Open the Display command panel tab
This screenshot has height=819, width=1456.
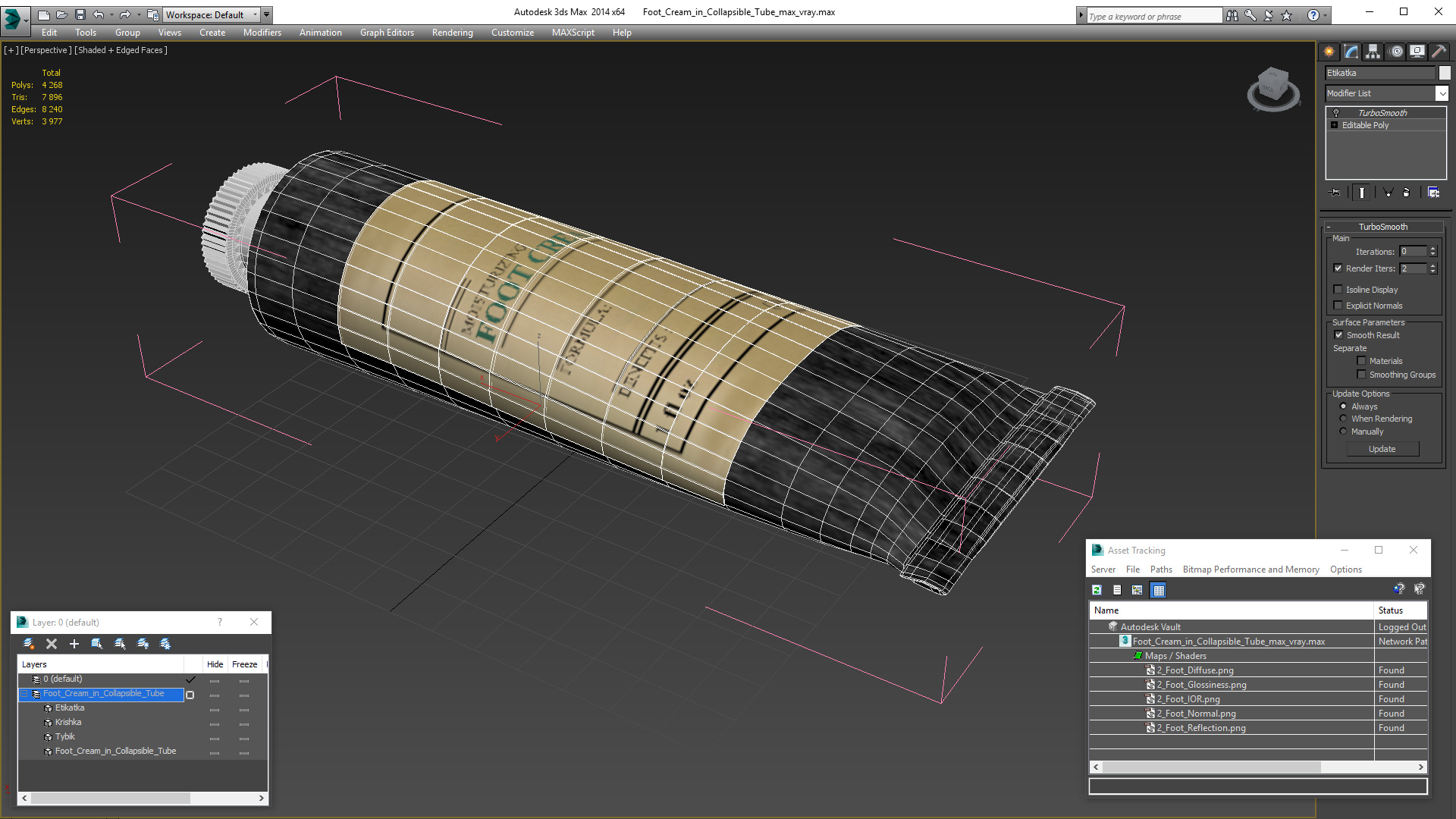tap(1417, 52)
